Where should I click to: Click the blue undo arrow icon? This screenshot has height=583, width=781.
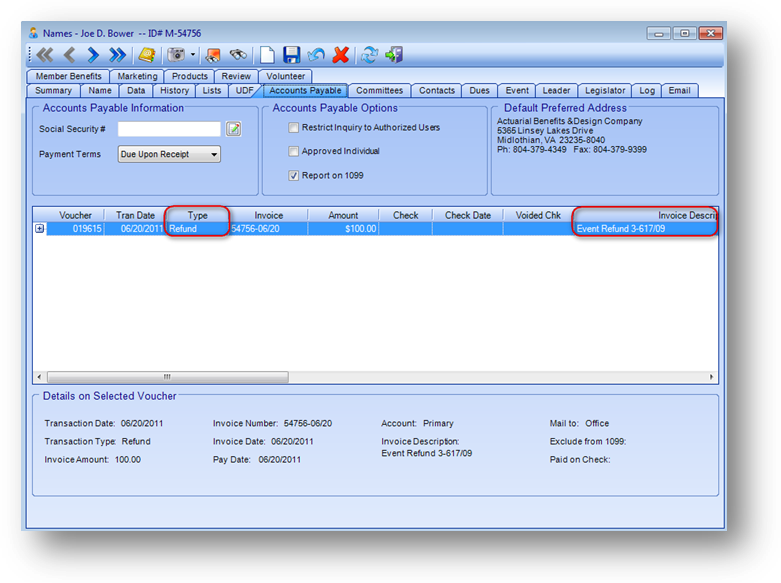tap(316, 55)
